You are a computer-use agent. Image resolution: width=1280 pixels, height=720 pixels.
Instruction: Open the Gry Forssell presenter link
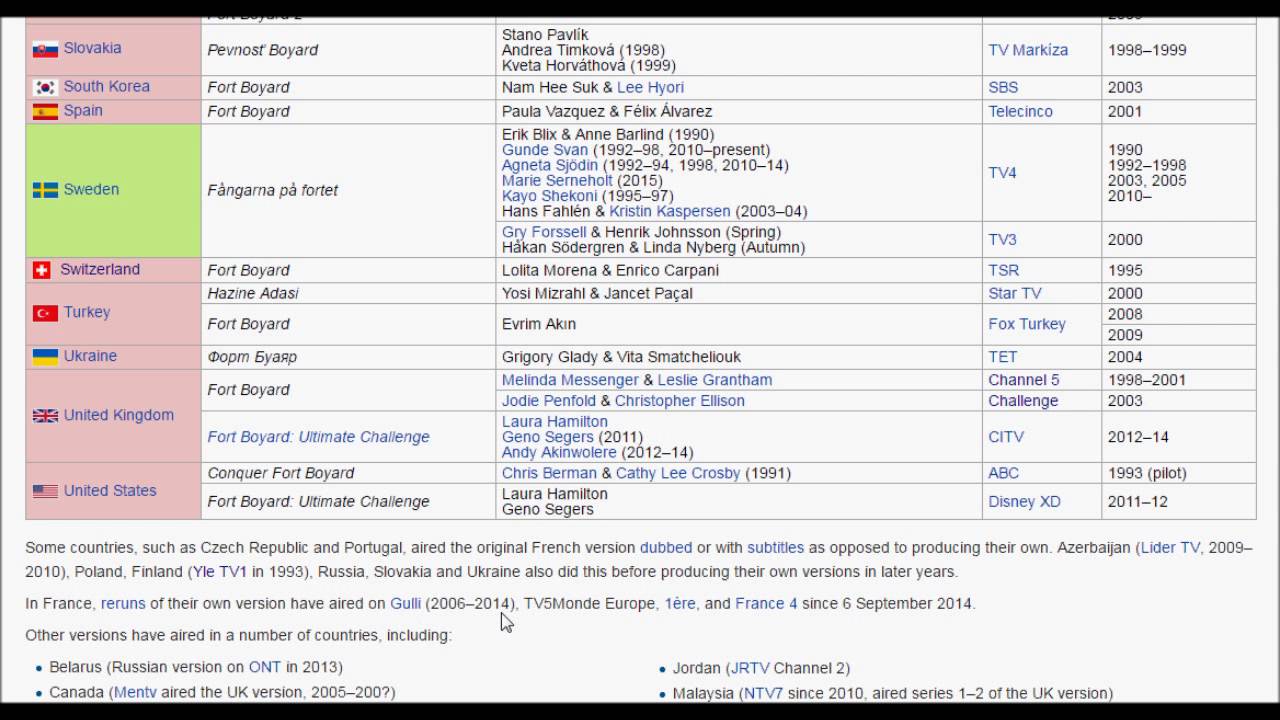pyautogui.click(x=545, y=232)
